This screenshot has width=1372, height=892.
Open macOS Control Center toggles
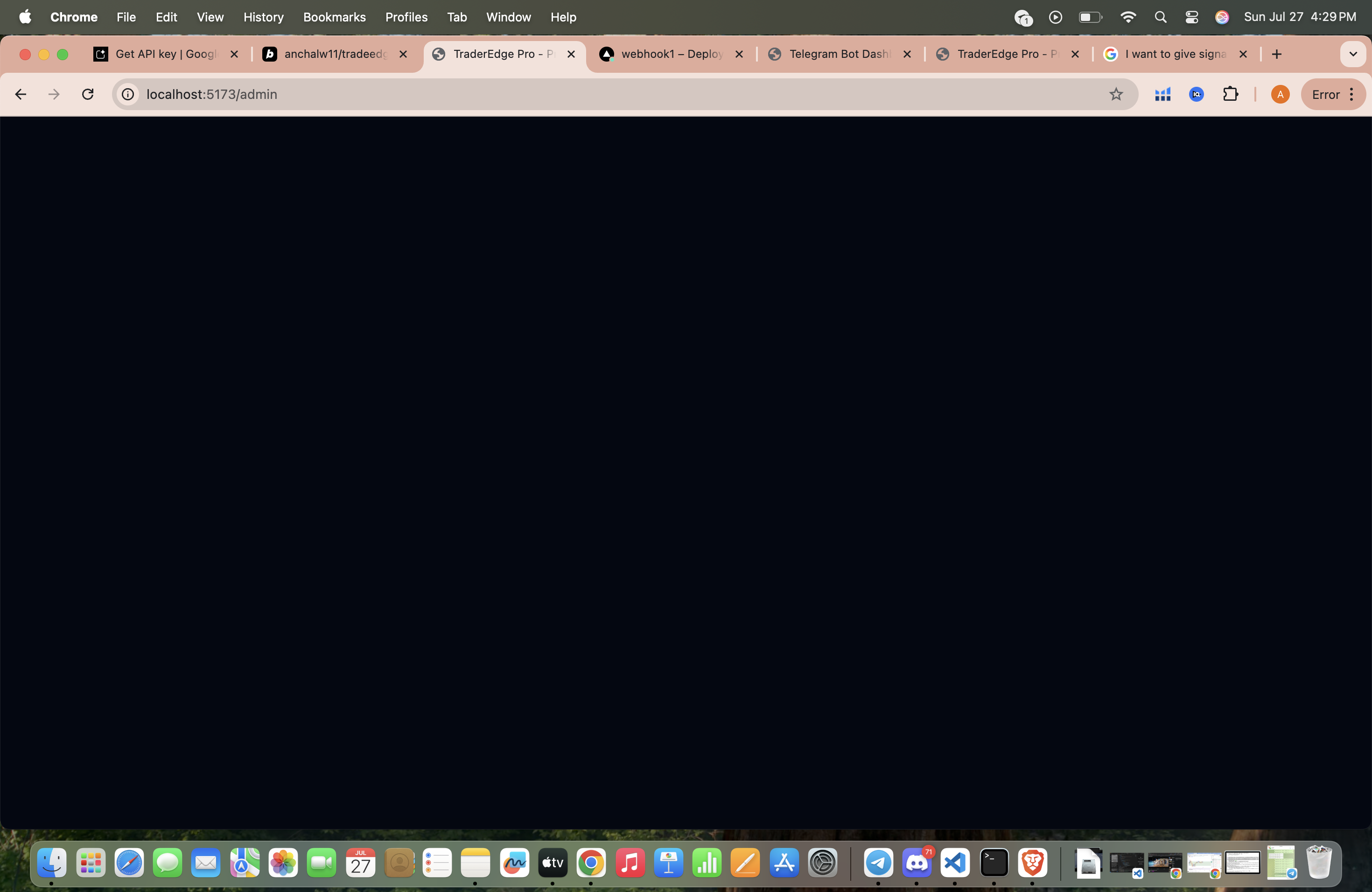click(1191, 17)
